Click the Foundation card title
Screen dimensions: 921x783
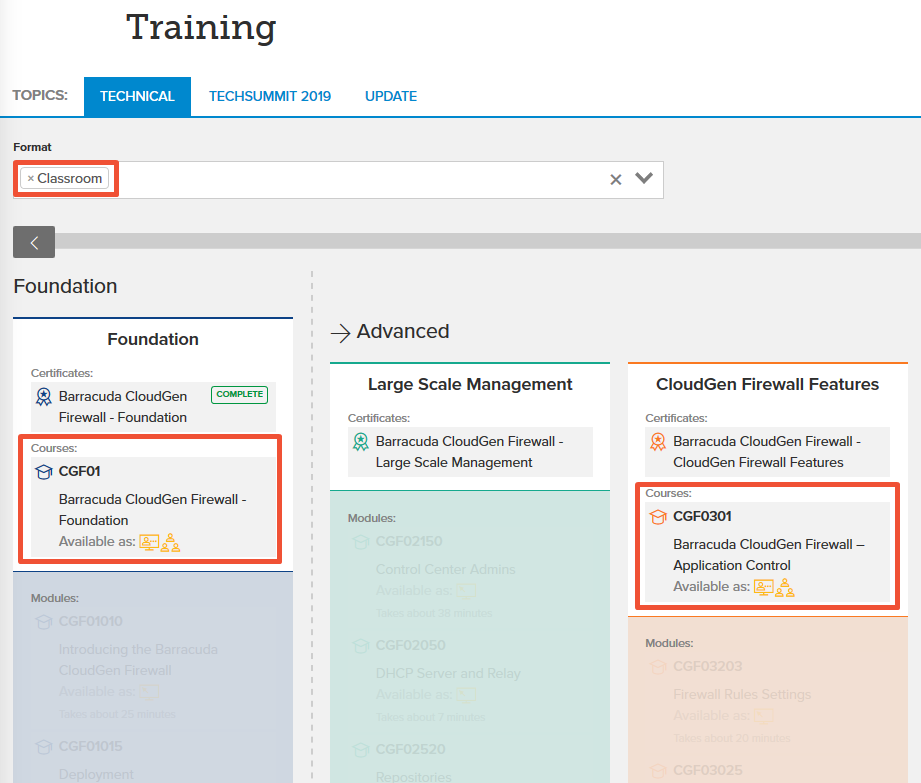(153, 340)
